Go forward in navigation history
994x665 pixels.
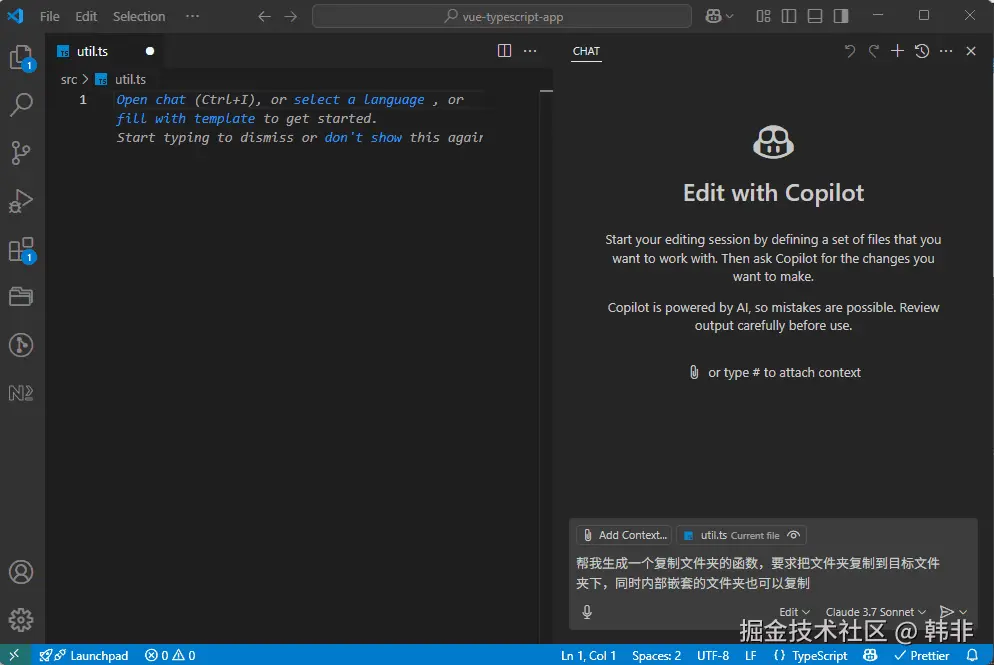coord(290,16)
